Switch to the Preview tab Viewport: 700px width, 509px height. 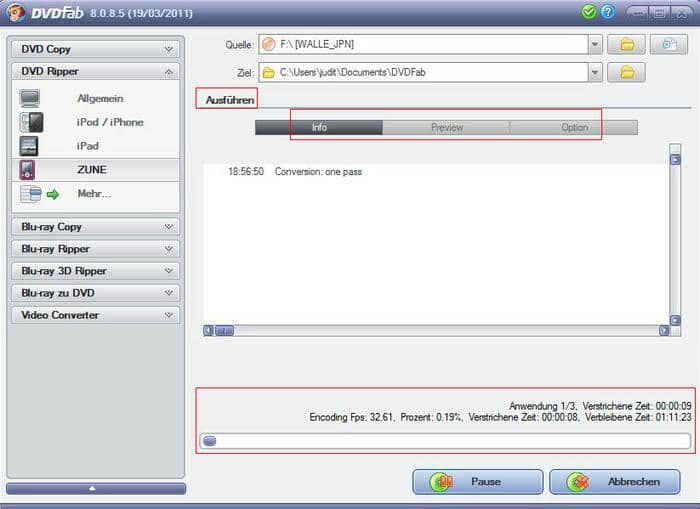coord(446,128)
